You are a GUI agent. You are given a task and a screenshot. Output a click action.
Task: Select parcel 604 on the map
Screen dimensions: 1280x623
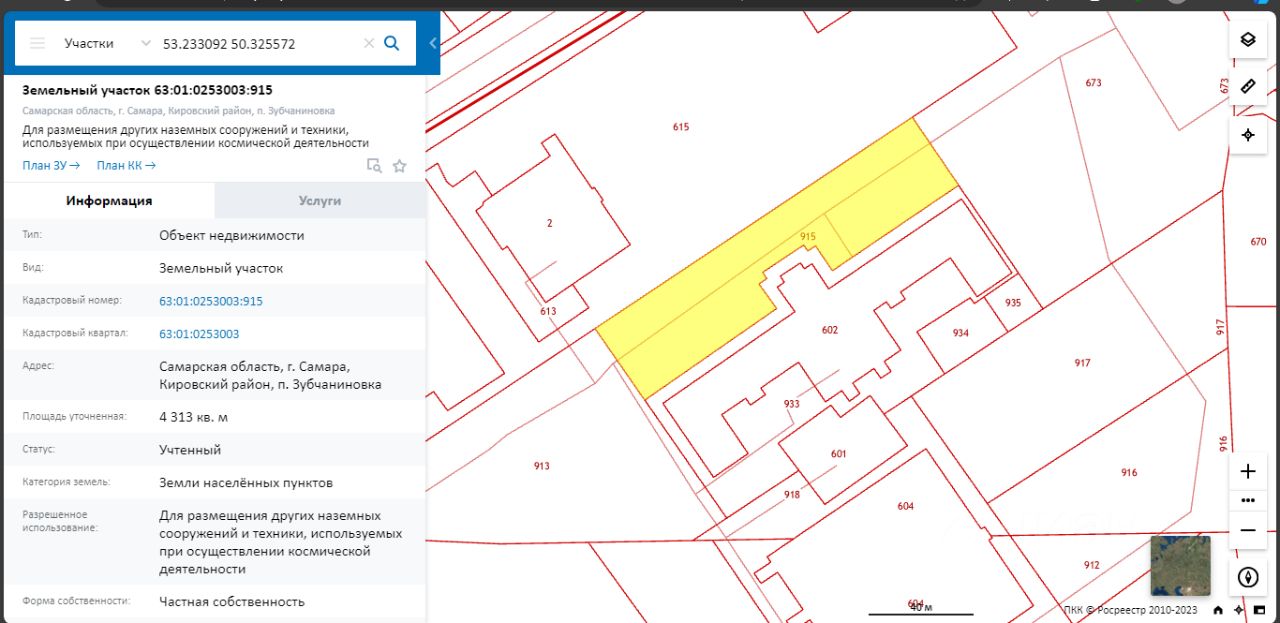point(905,506)
